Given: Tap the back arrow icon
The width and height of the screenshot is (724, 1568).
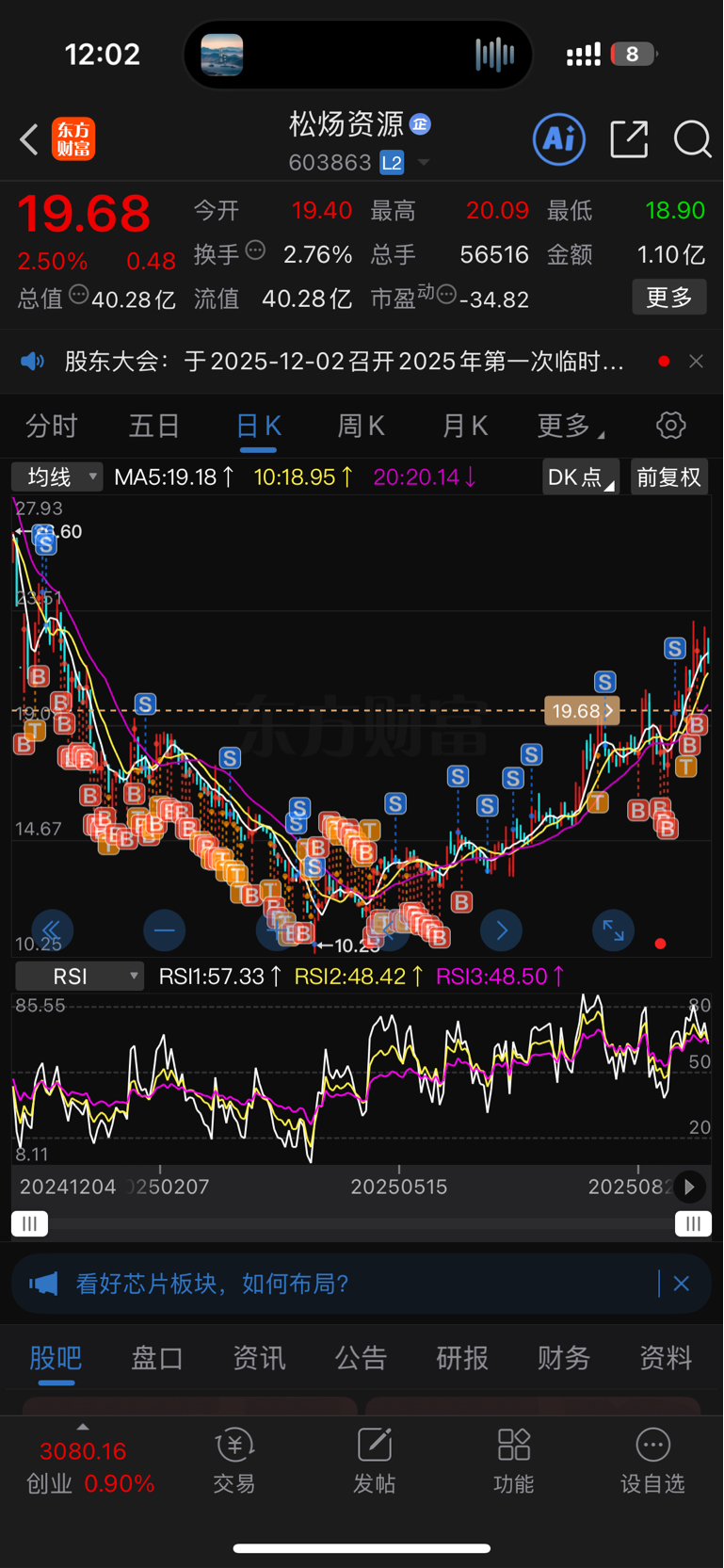Looking at the screenshot, I should point(29,140).
